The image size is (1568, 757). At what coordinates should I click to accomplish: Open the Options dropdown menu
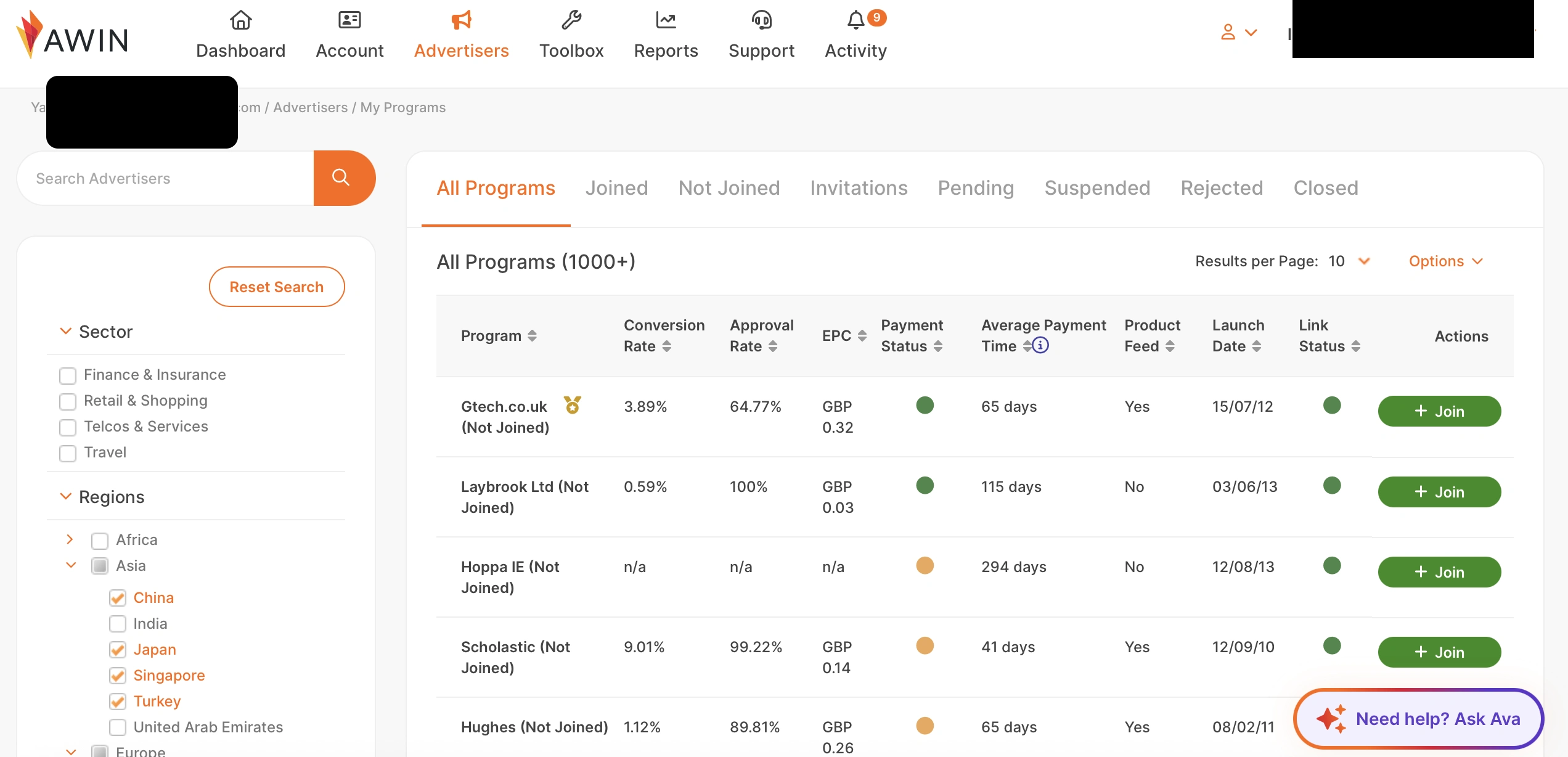[x=1445, y=261]
